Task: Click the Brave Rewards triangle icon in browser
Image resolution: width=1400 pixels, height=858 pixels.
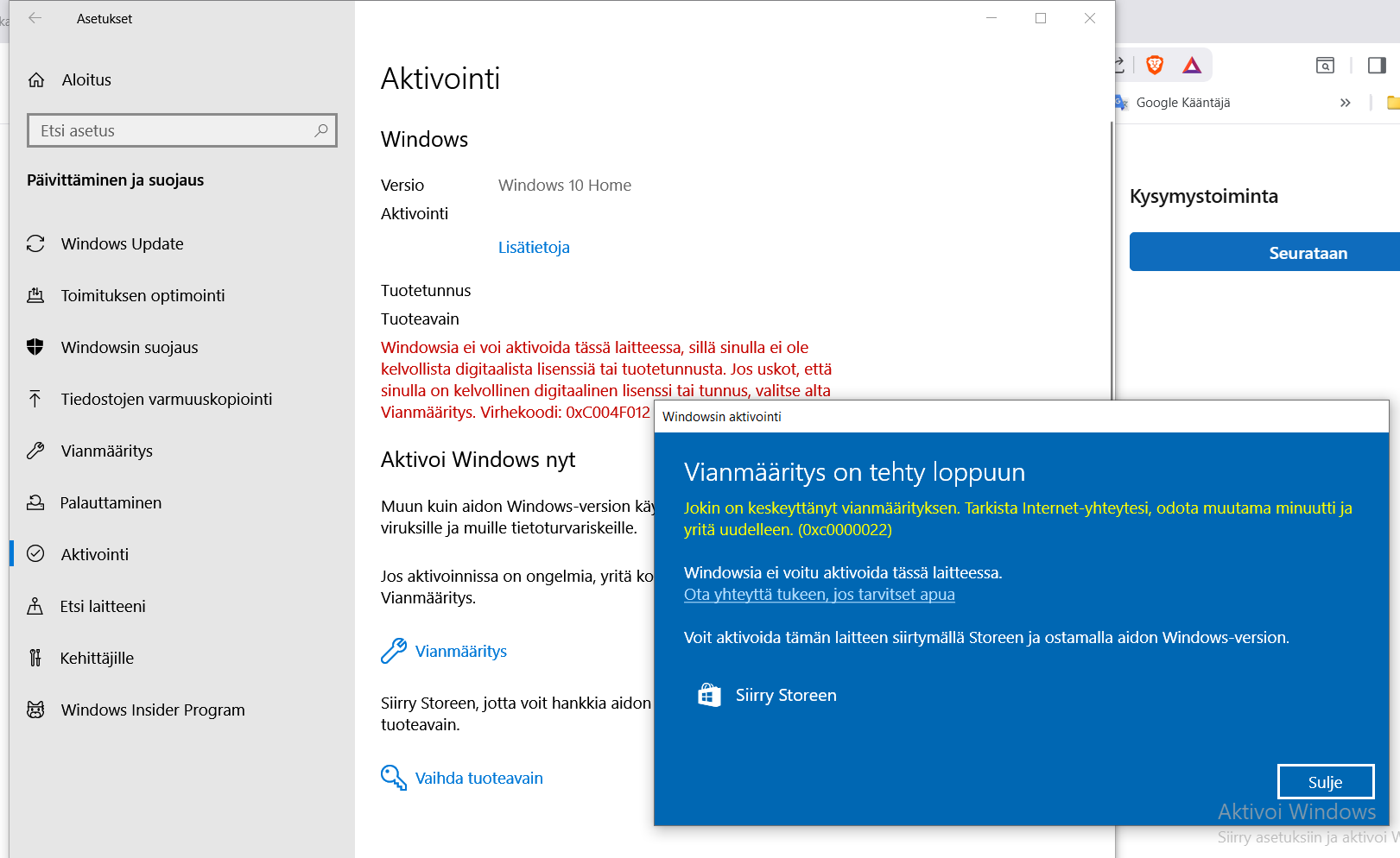Action: [x=1192, y=65]
